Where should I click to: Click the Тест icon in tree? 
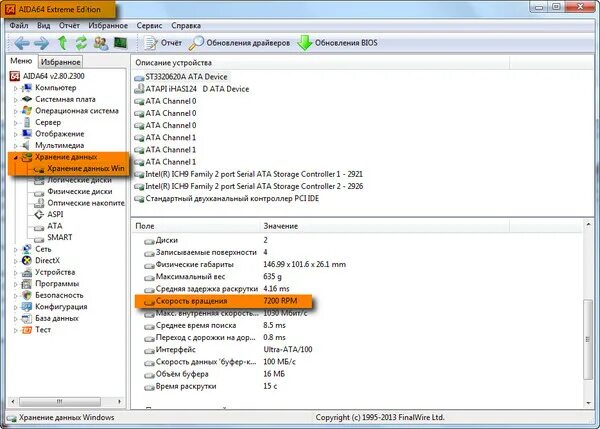tap(26, 330)
